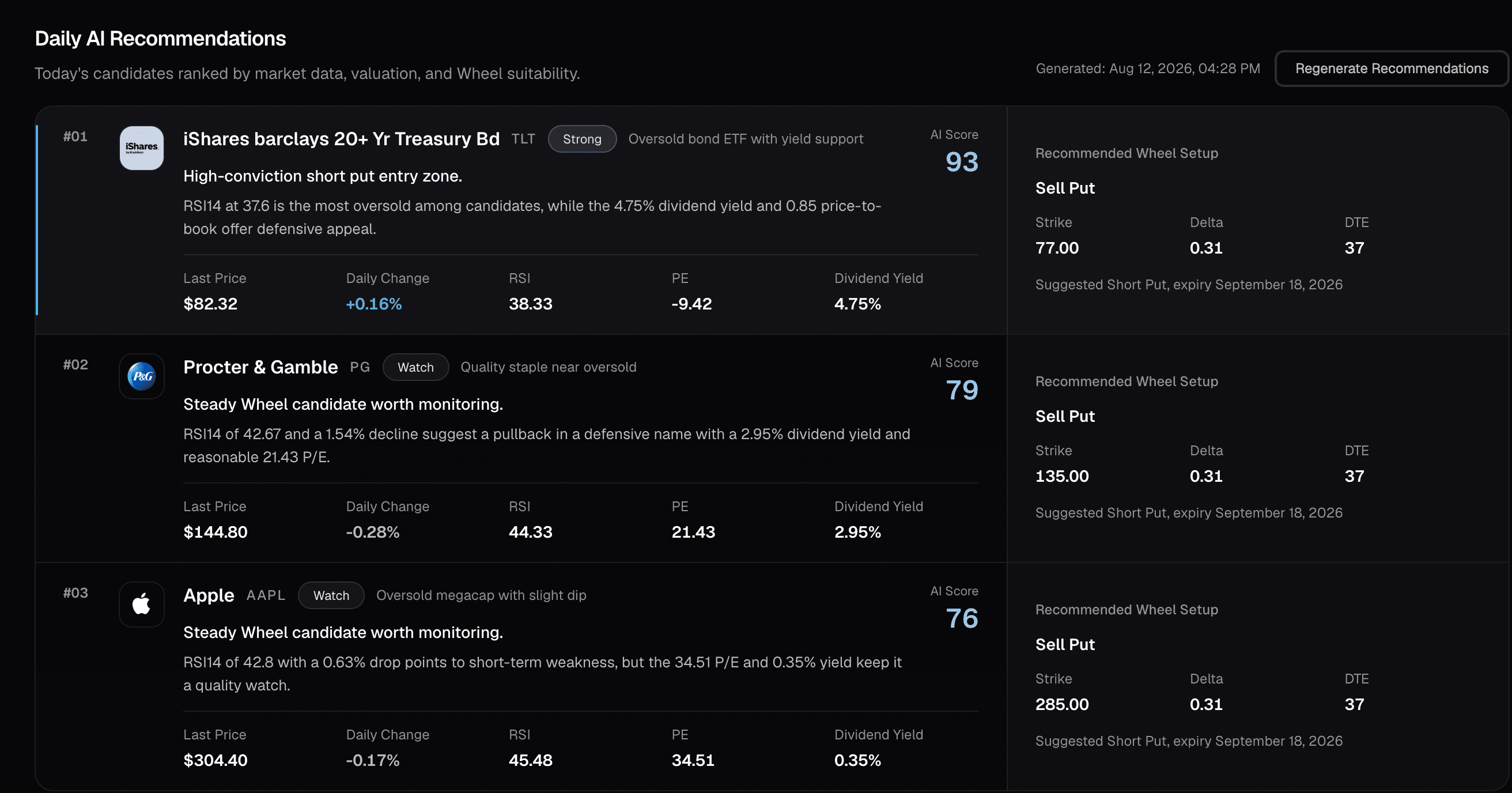Click 'Oversold bond ETF with yield support' tagline
The width and height of the screenshot is (1512, 793).
point(746,139)
